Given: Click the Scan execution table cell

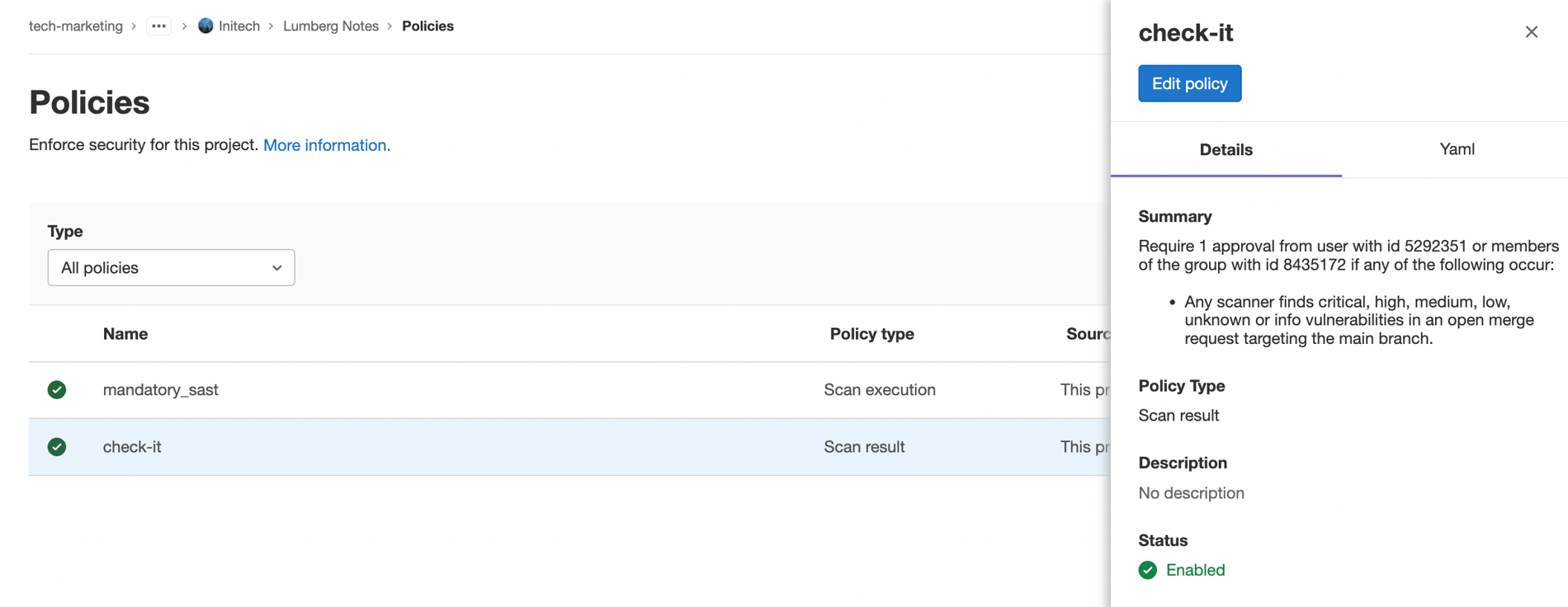Looking at the screenshot, I should coord(879,390).
